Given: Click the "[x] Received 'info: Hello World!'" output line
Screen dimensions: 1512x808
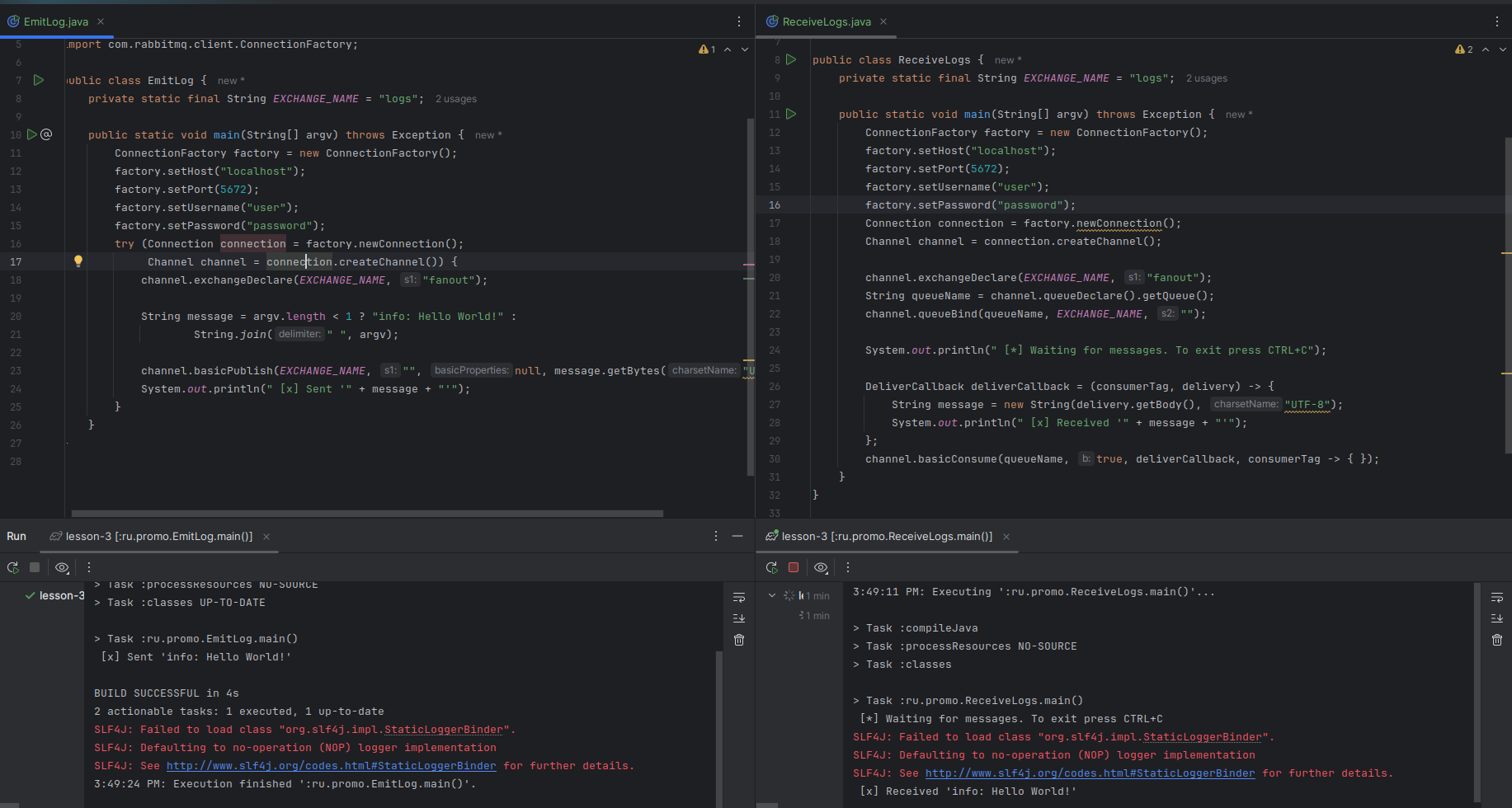Looking at the screenshot, I should pos(968,792).
